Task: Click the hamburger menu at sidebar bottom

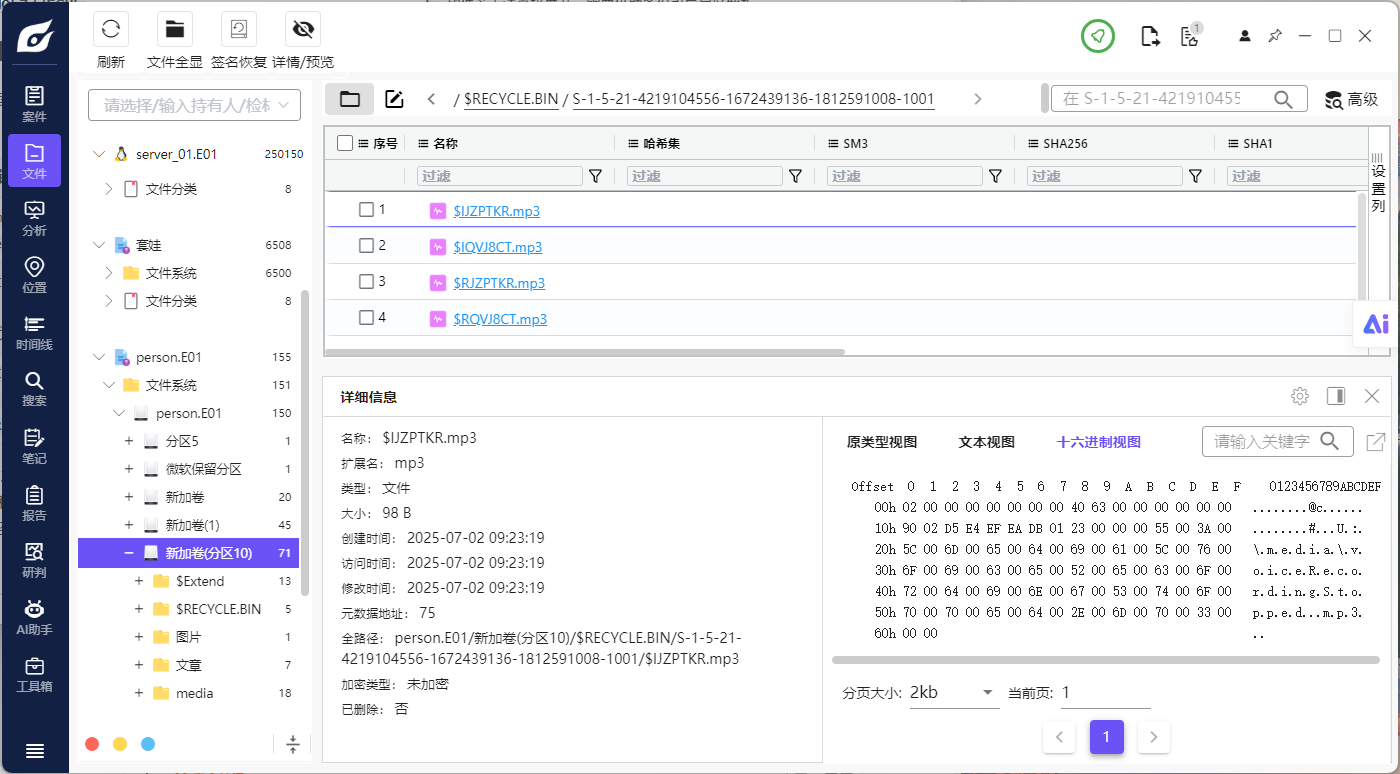Action: coord(34,751)
